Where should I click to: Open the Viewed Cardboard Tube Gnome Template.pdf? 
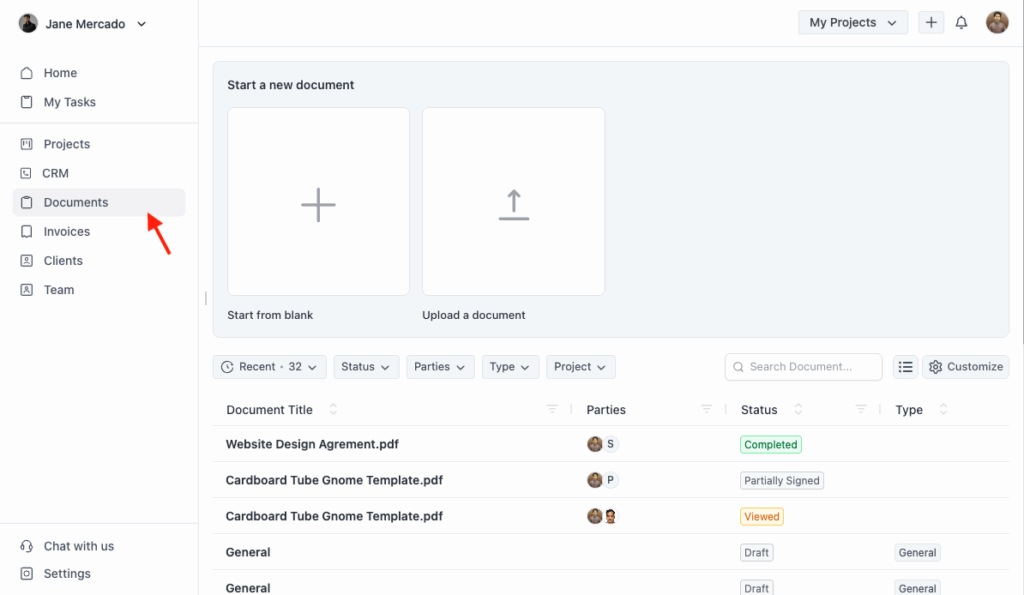(x=334, y=516)
